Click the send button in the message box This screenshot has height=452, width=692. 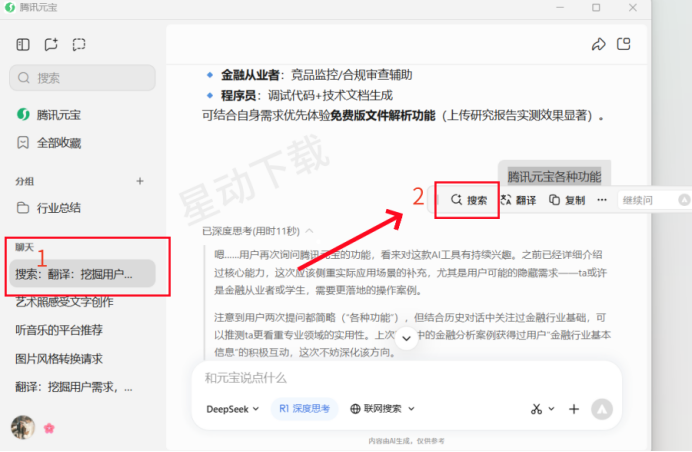(602, 409)
